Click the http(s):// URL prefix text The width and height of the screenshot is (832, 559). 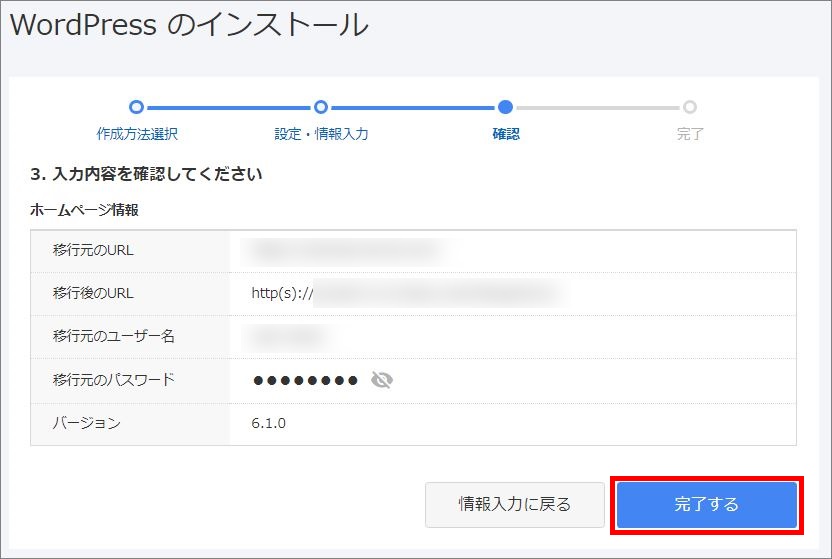click(x=282, y=293)
